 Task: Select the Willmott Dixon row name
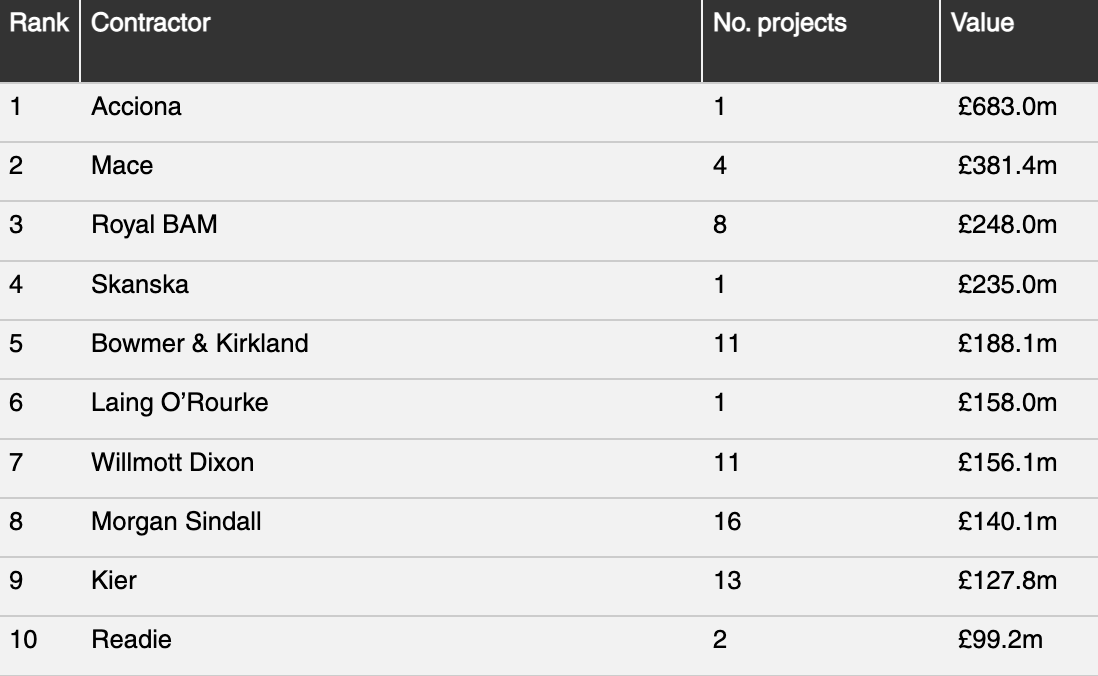(x=172, y=462)
